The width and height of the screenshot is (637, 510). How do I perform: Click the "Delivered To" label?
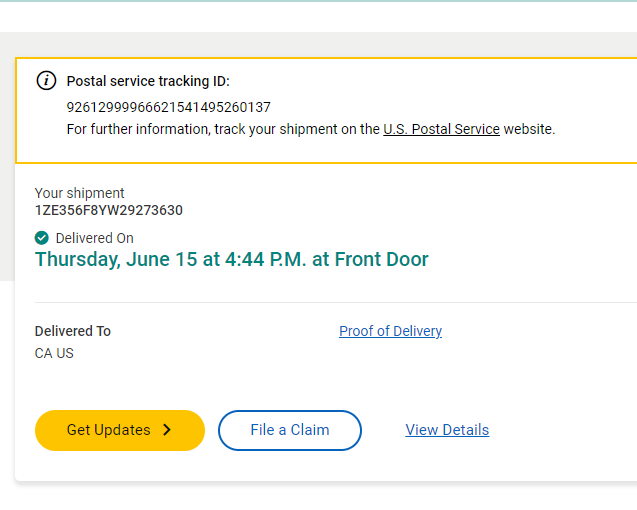[73, 331]
